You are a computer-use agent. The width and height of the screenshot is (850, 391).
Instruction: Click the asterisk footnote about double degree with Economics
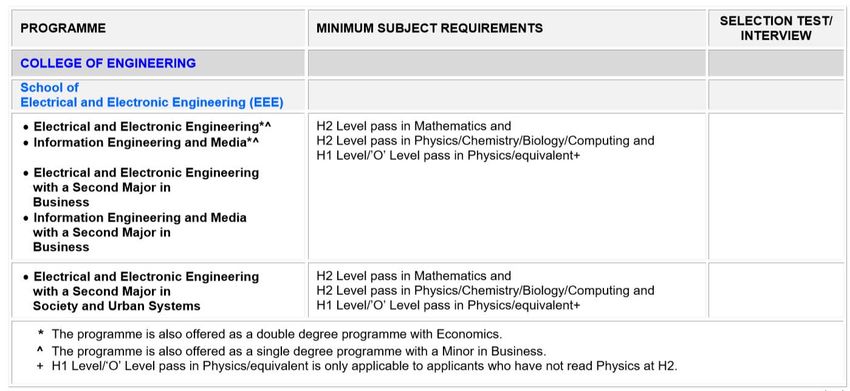[270, 334]
